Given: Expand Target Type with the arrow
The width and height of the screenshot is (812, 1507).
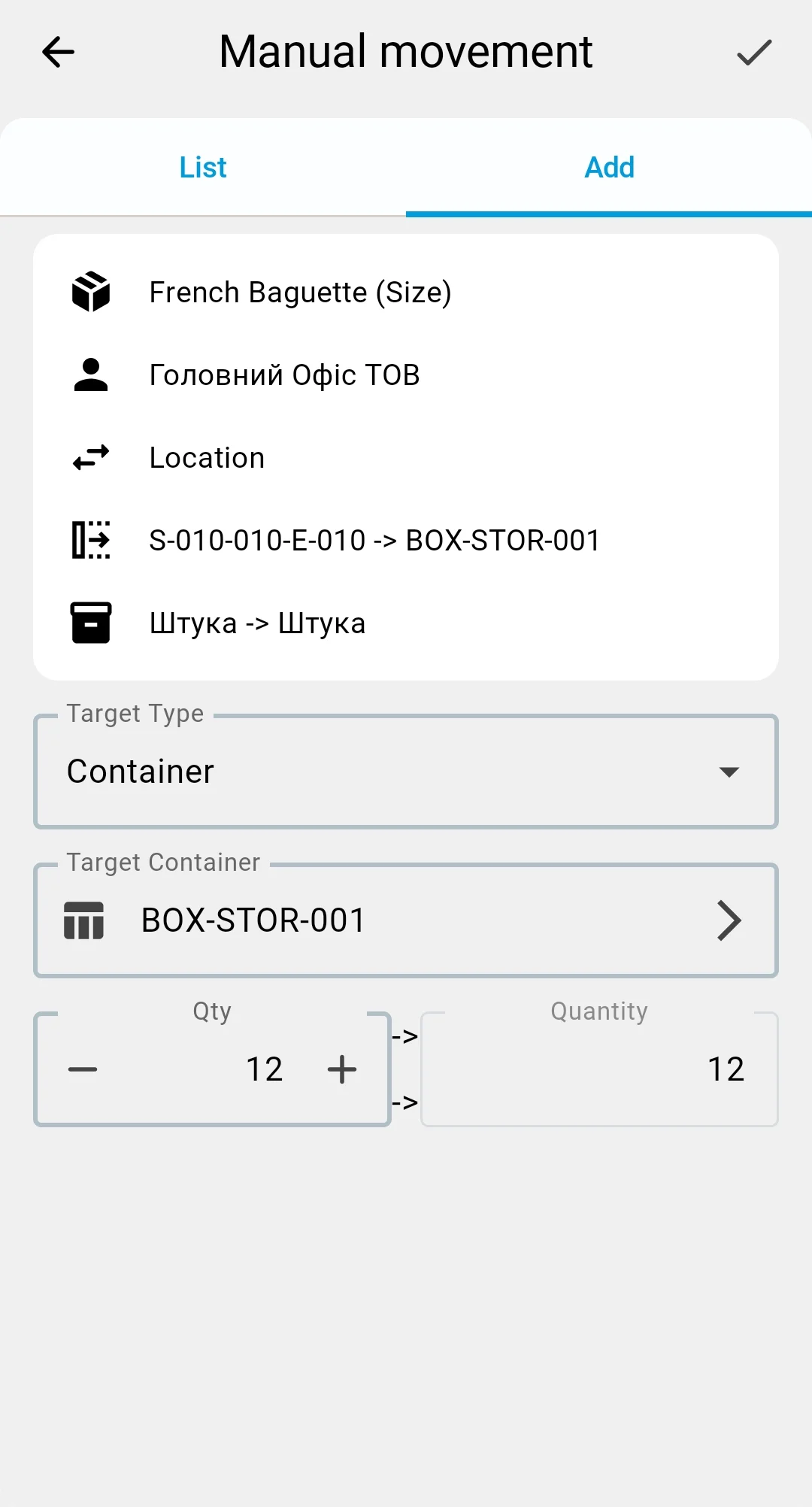Looking at the screenshot, I should pyautogui.click(x=729, y=772).
